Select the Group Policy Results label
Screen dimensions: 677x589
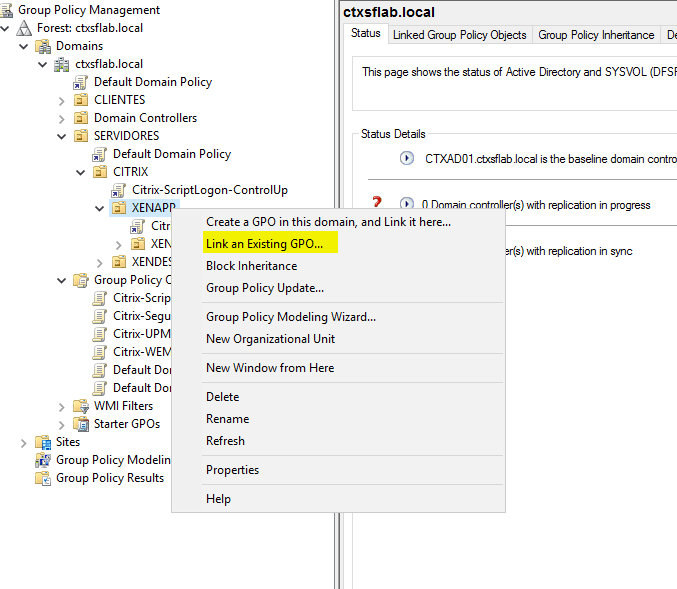110,478
